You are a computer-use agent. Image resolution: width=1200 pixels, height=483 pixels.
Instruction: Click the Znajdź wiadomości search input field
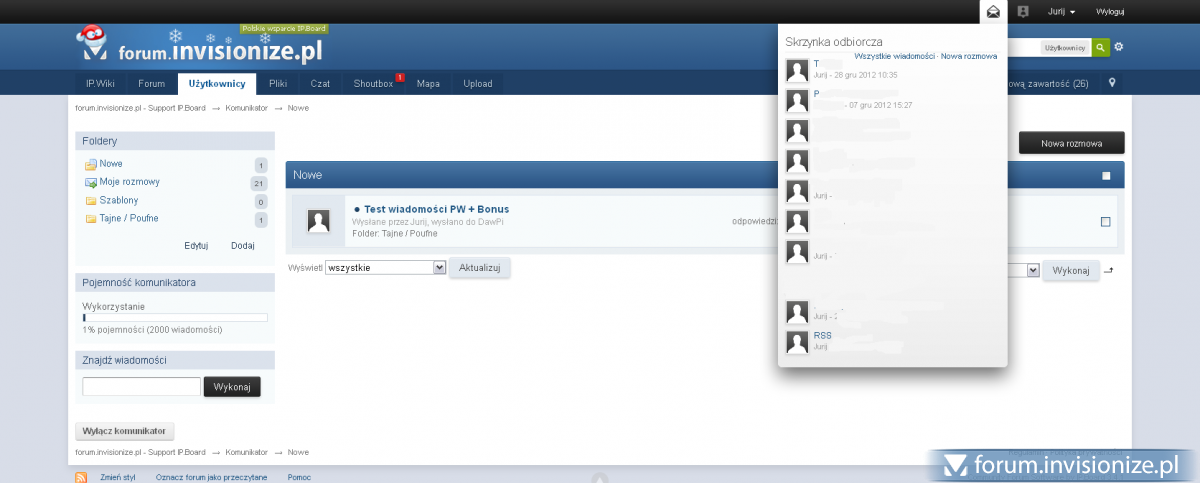pos(141,386)
